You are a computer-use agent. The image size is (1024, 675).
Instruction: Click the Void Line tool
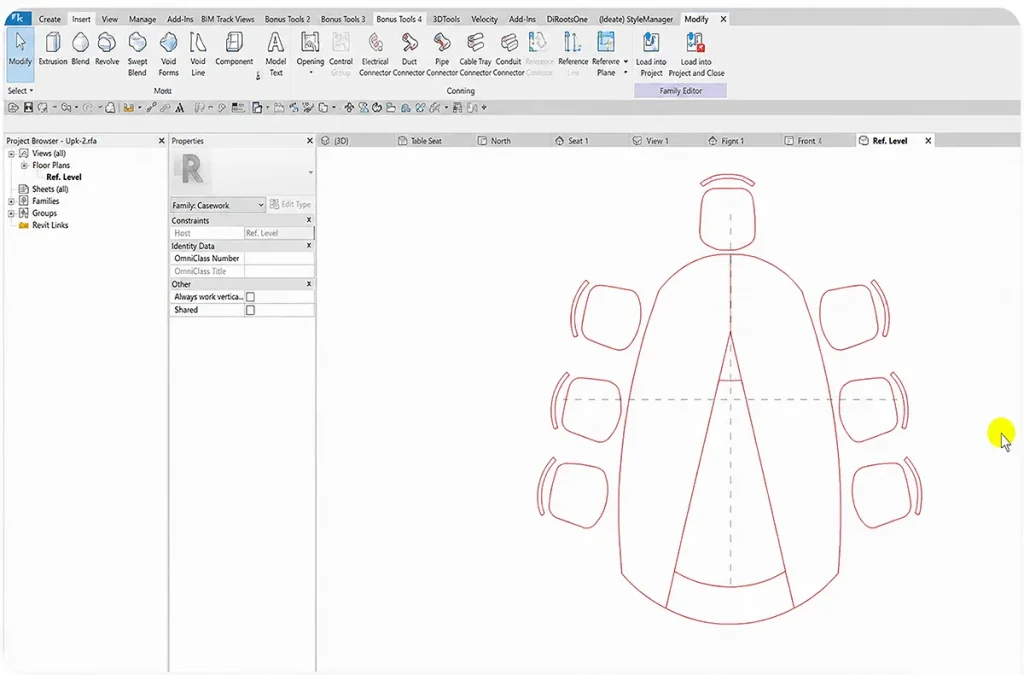[198, 54]
